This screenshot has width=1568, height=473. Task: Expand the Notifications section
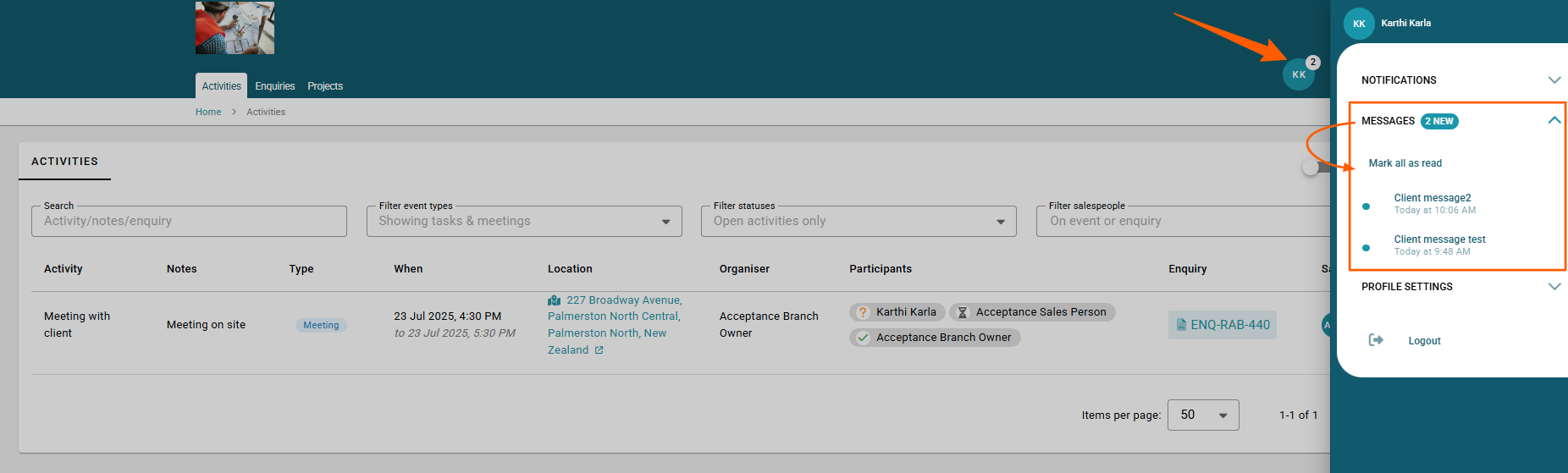pos(1554,80)
